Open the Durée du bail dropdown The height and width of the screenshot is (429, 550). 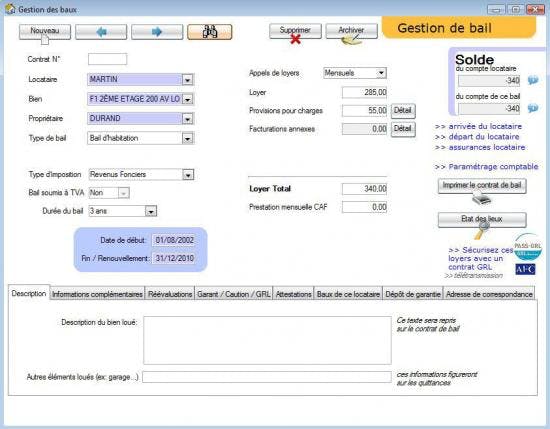click(151, 211)
